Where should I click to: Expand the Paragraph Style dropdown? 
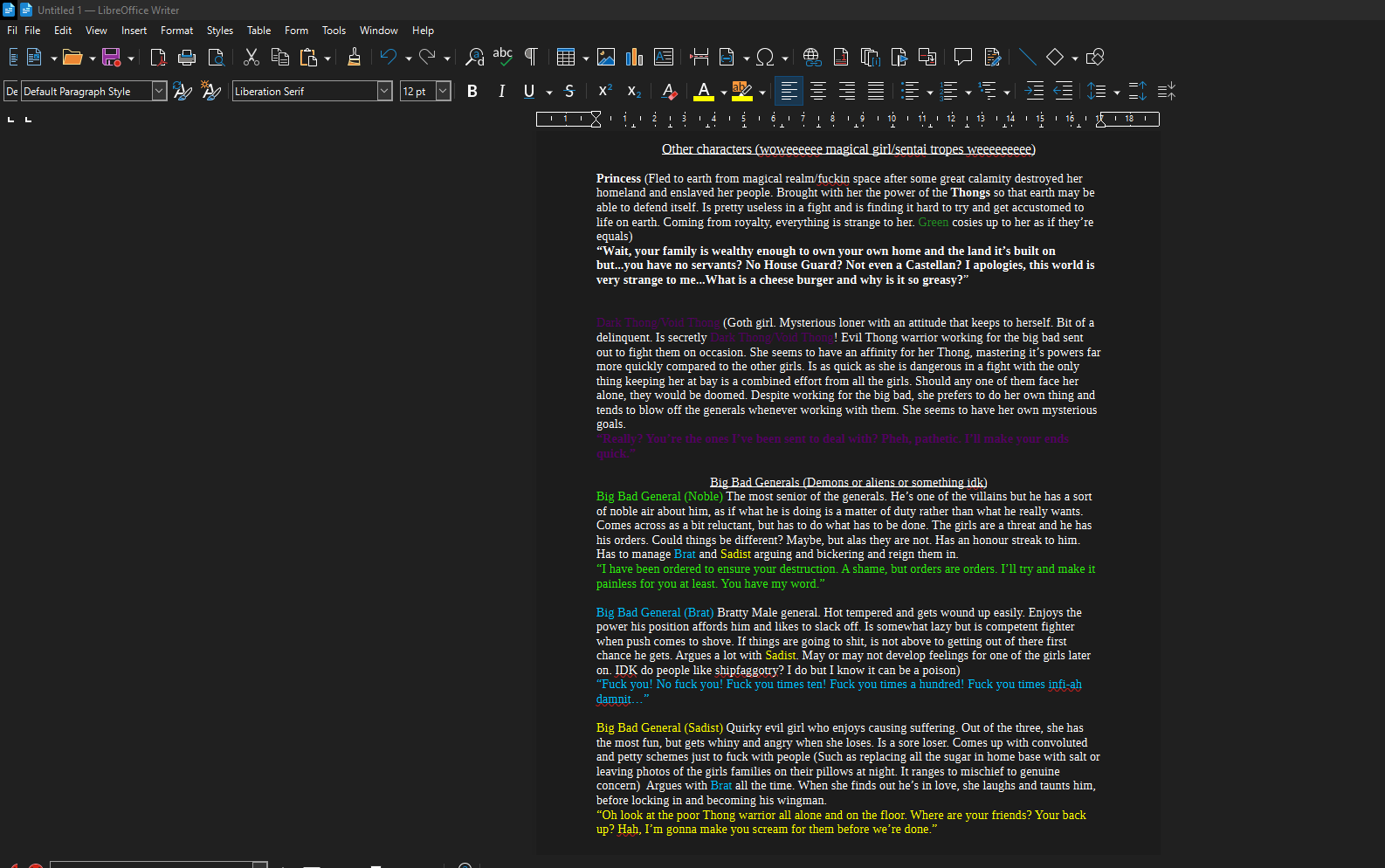(159, 91)
